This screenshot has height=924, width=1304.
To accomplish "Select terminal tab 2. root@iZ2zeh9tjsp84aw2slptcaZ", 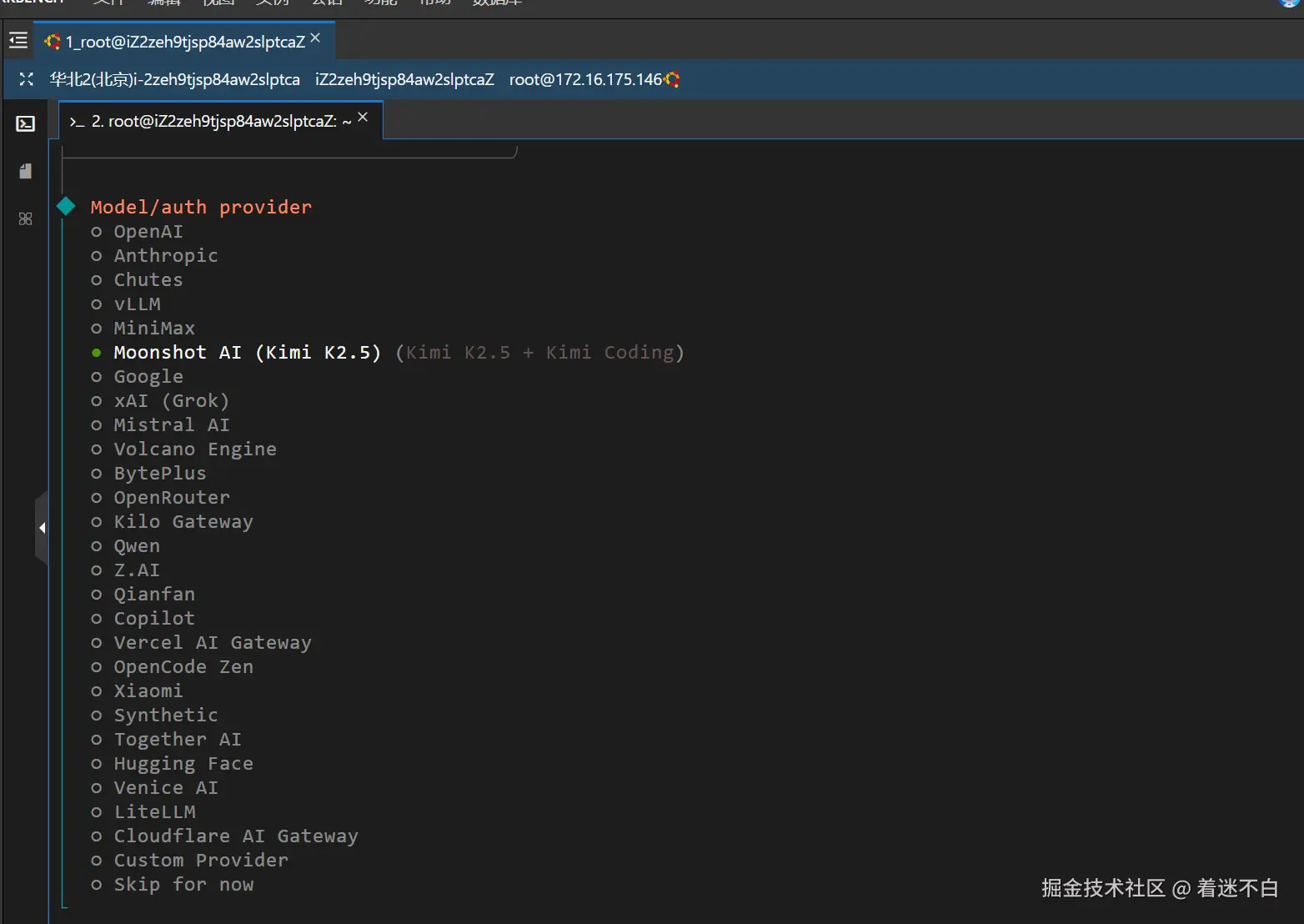I will click(221, 121).
